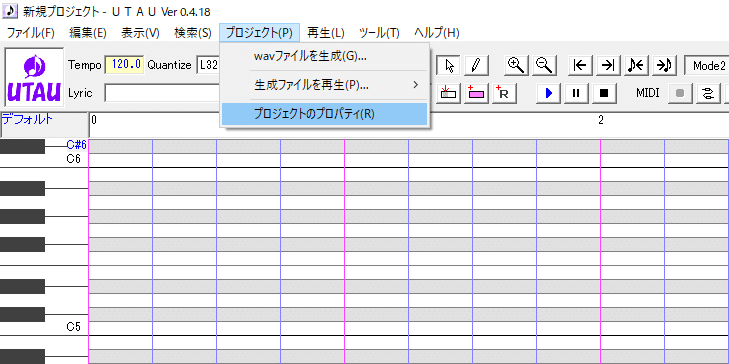Click the デフォルト voicebank label
The height and width of the screenshot is (364, 729).
pyautogui.click(x=27, y=119)
